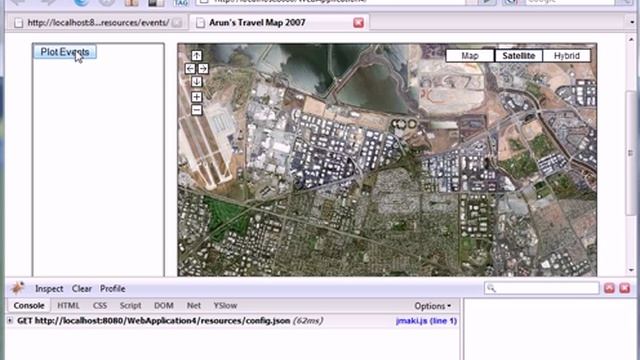
Task: Open the YSlow tab
Action: (x=225, y=305)
